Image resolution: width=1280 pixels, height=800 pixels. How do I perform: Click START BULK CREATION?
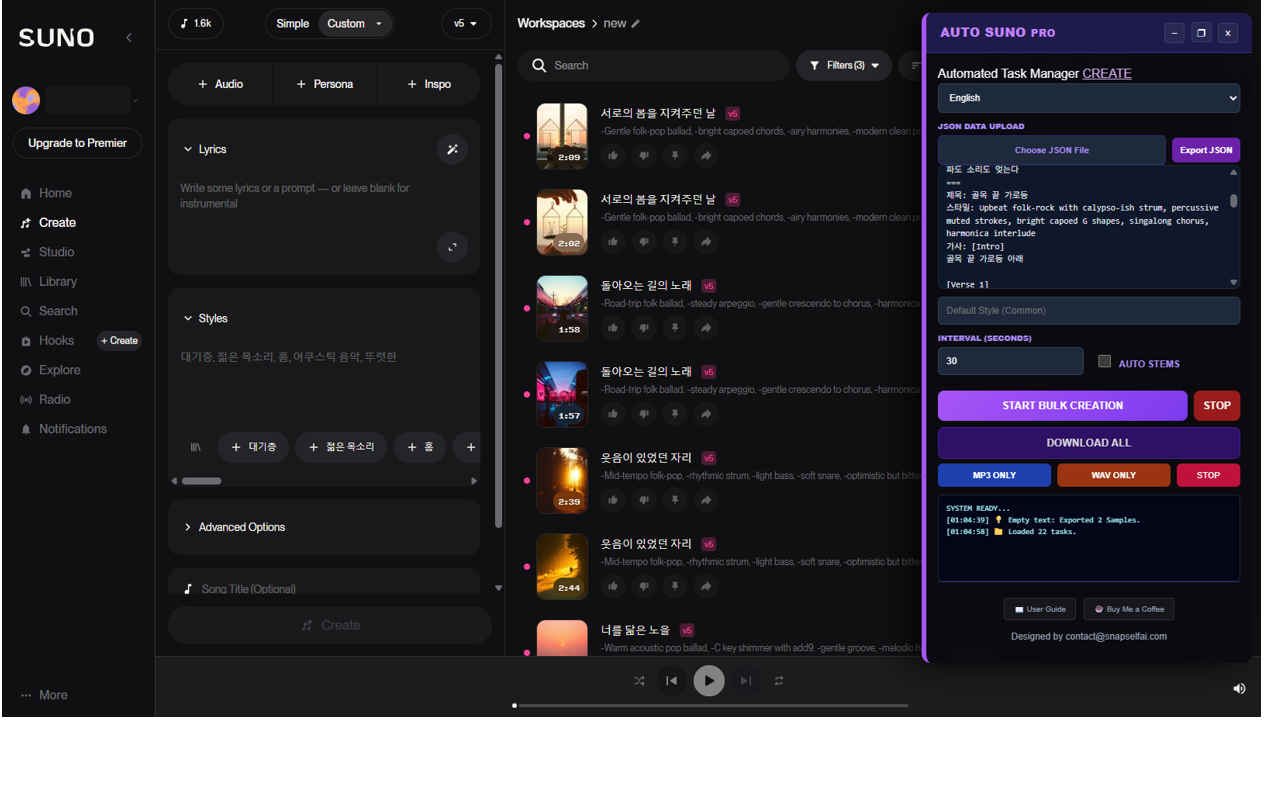[x=1062, y=405]
